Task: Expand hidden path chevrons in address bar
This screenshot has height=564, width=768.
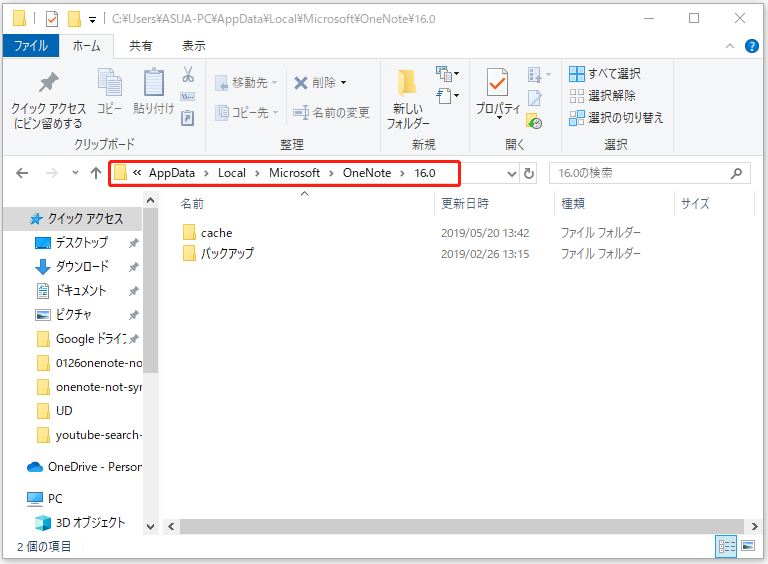Action: click(x=137, y=173)
